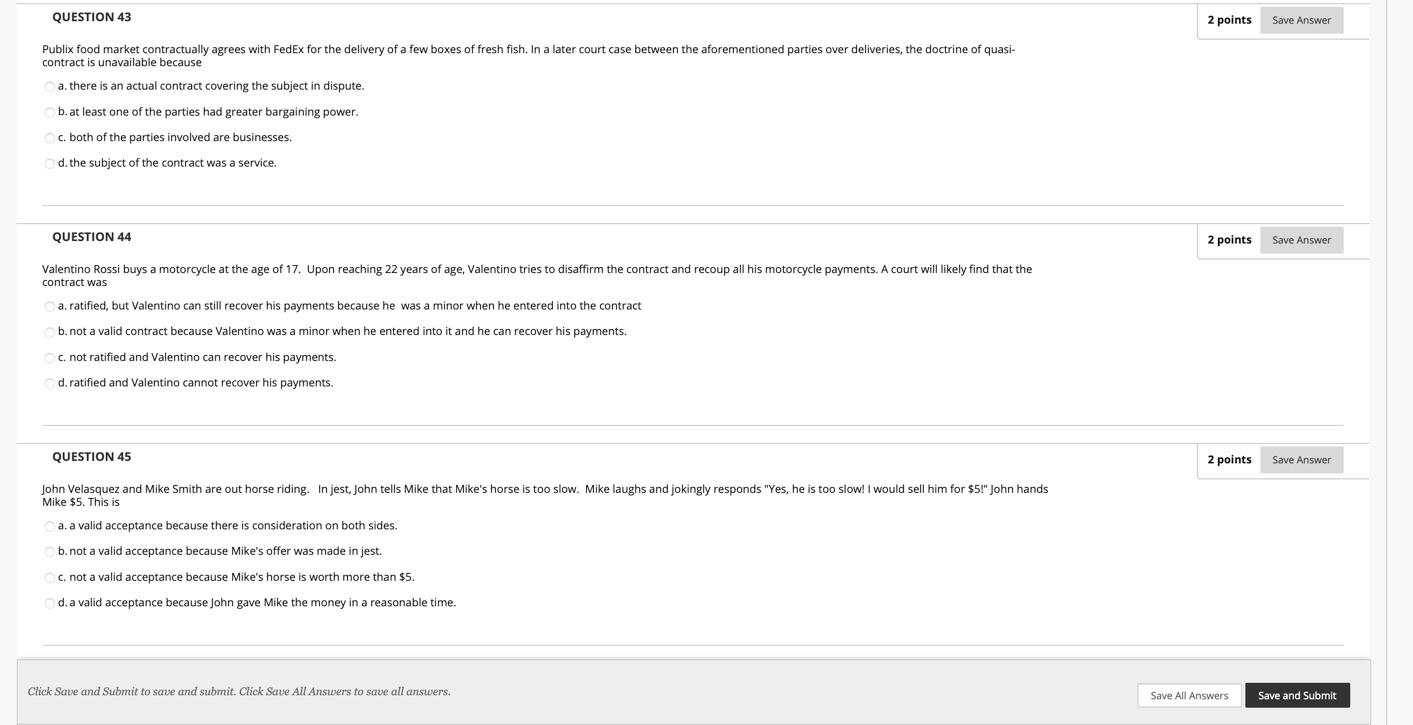Save Answer for Question 43
1413x725 pixels.
[x=1301, y=18]
